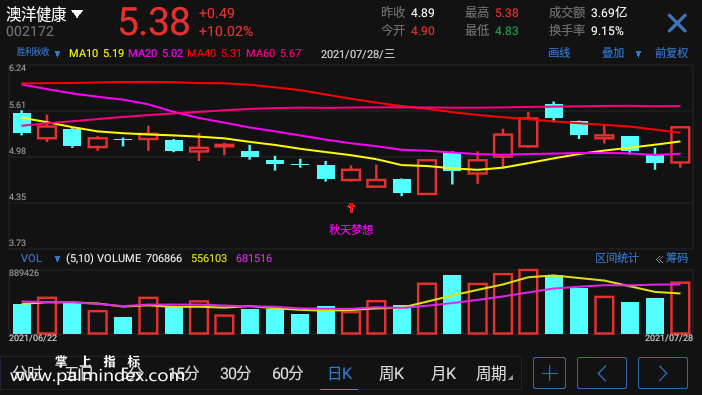
Task: Click the magenta volume MA value 681516
Action: coord(254,258)
